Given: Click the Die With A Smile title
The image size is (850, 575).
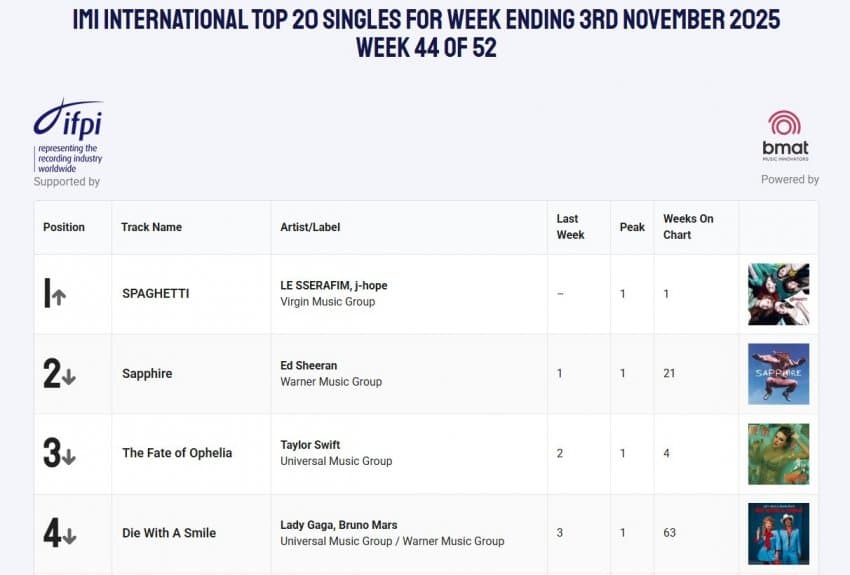Looking at the screenshot, I should (169, 533).
